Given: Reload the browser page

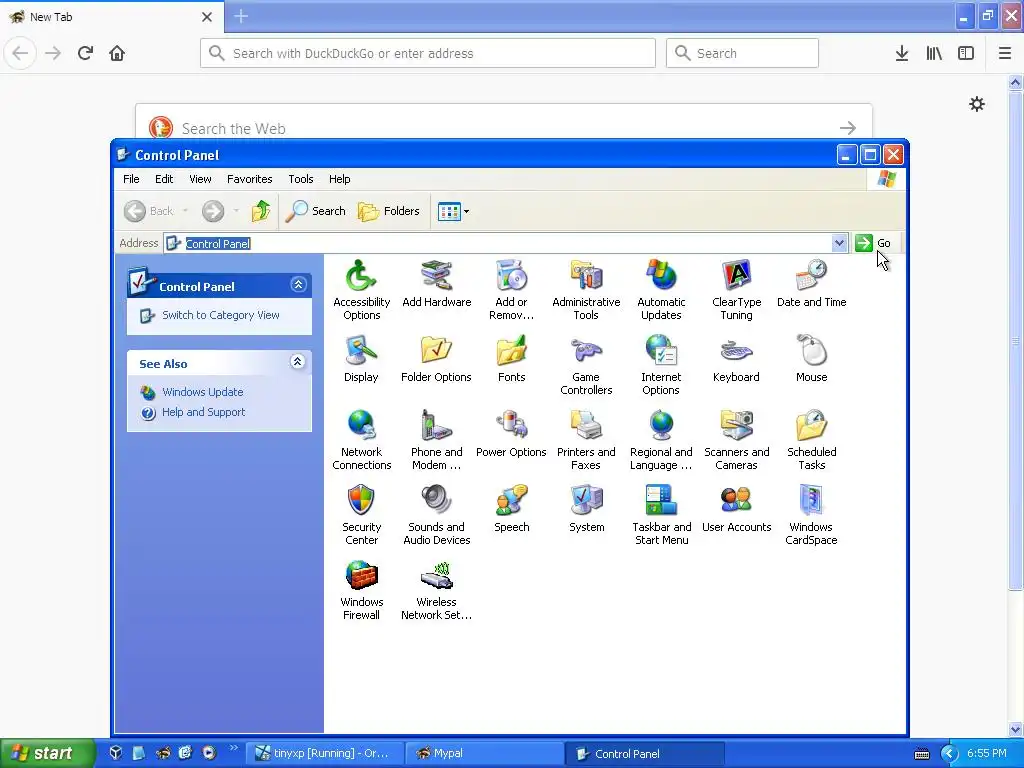Looking at the screenshot, I should coord(85,53).
